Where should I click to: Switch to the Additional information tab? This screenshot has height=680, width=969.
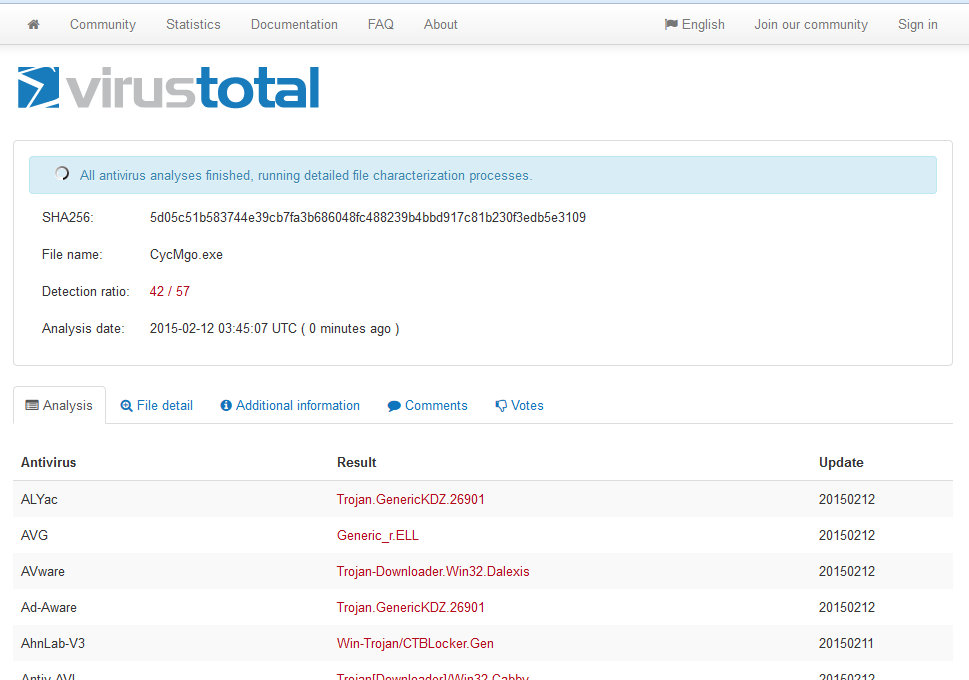pos(290,406)
